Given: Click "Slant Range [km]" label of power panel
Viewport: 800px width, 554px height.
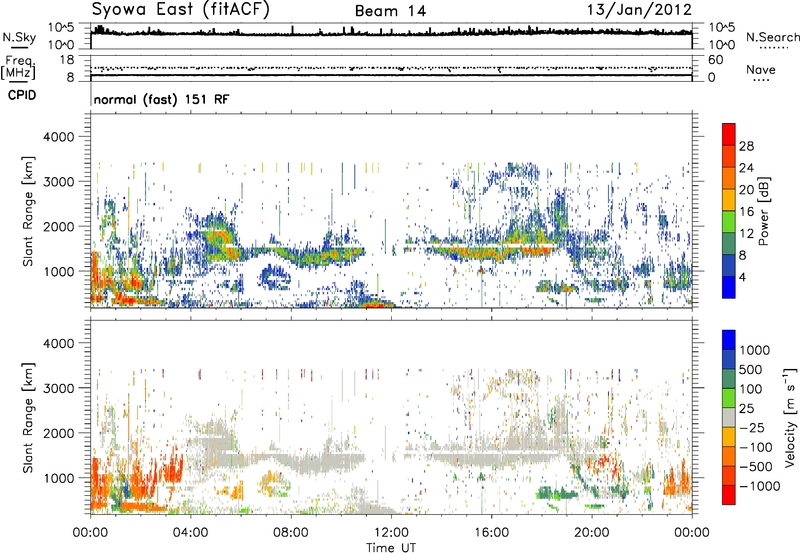Looking at the screenshot, I should [x=28, y=211].
